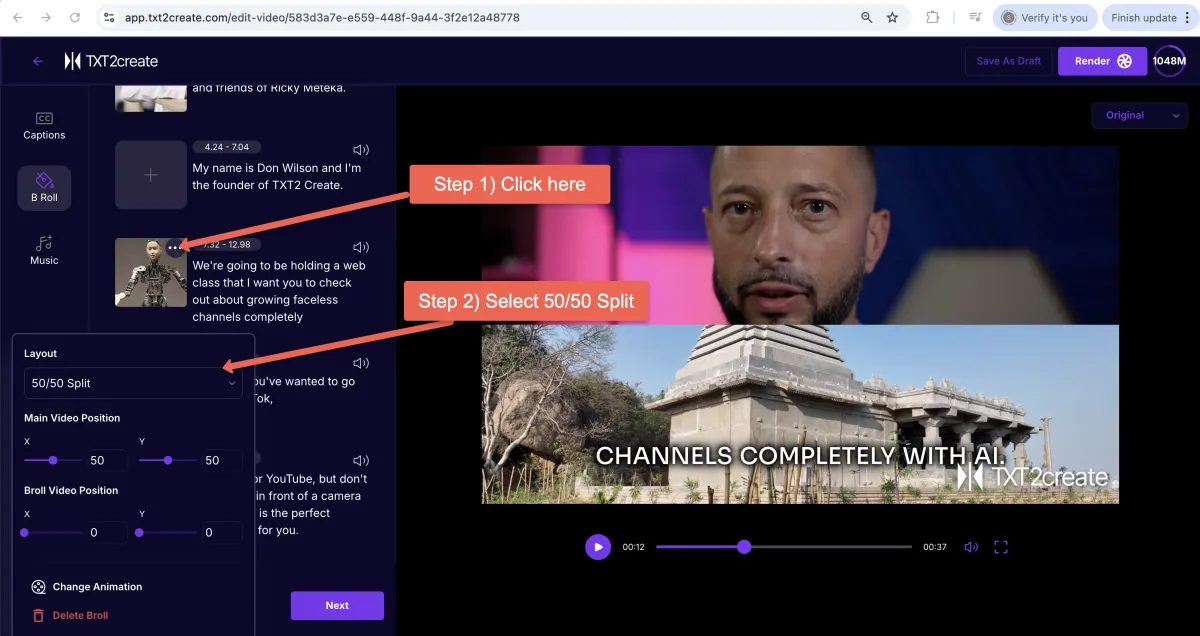This screenshot has height=636, width=1200.
Task: Open site information icon in address bar
Action: [x=110, y=18]
